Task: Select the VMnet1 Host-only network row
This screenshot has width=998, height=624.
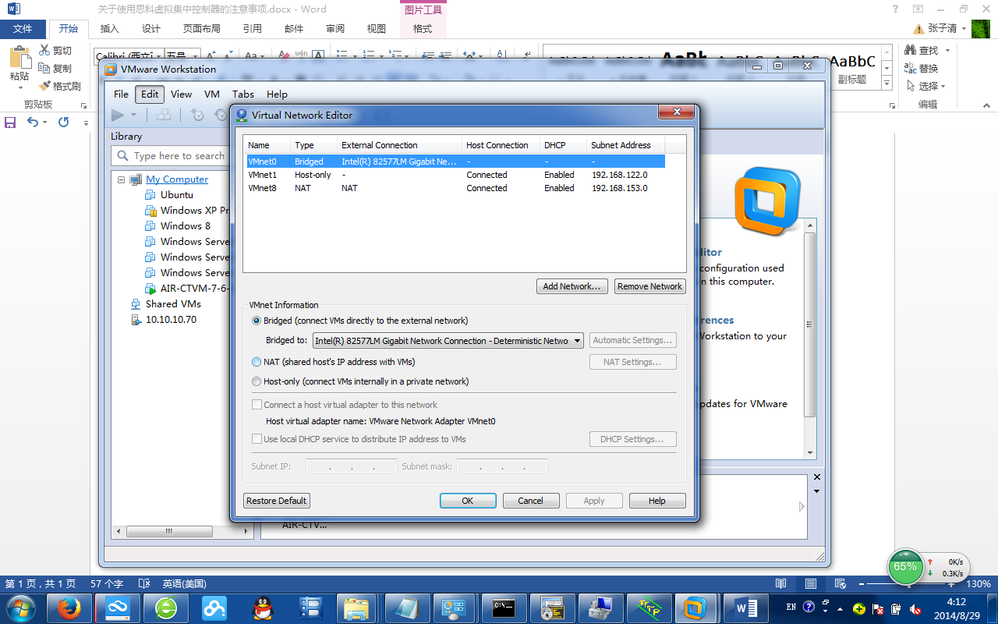Action: [x=456, y=174]
